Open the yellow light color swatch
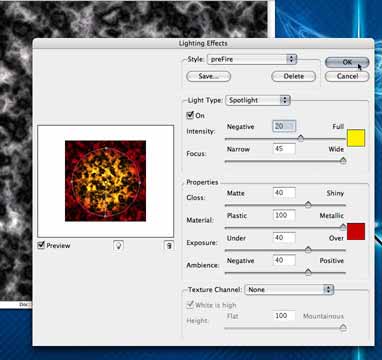Viewport: 382px width, 360px height. tap(356, 138)
